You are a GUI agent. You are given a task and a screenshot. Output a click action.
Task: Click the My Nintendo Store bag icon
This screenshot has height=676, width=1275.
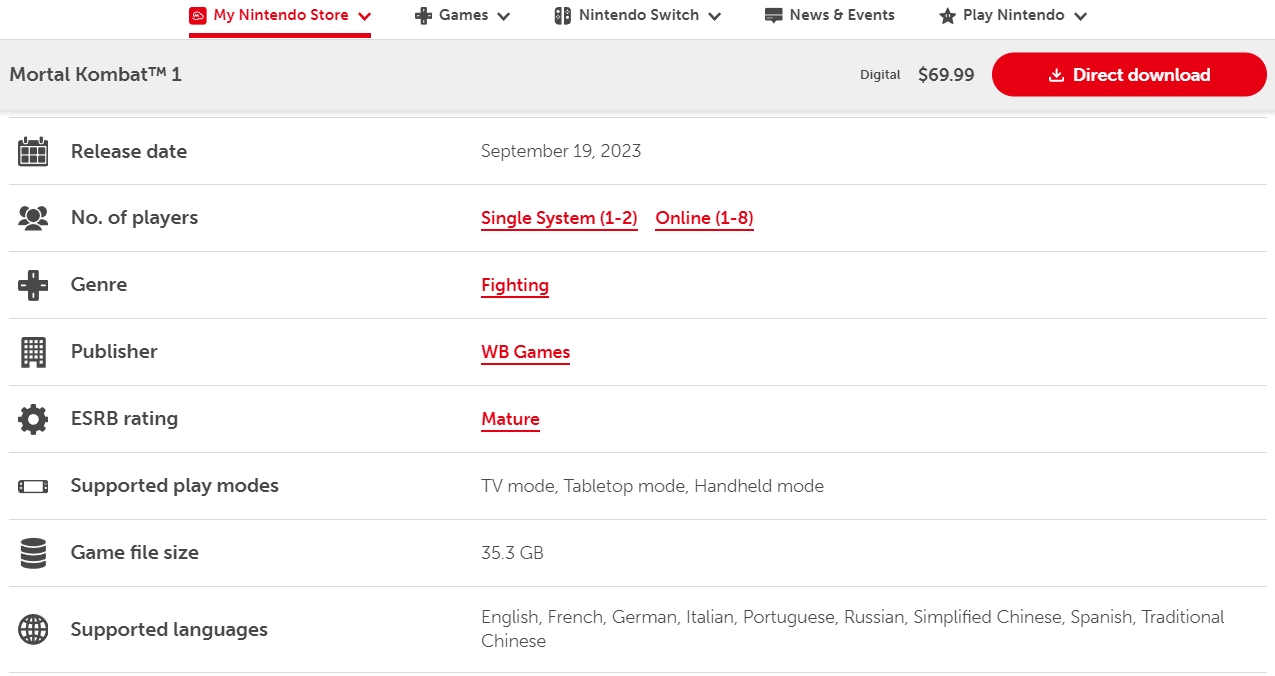coord(198,15)
